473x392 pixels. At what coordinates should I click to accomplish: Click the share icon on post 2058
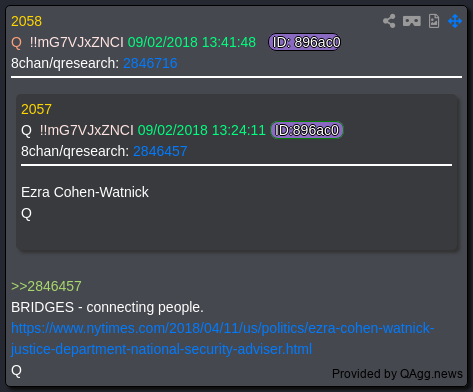click(389, 21)
